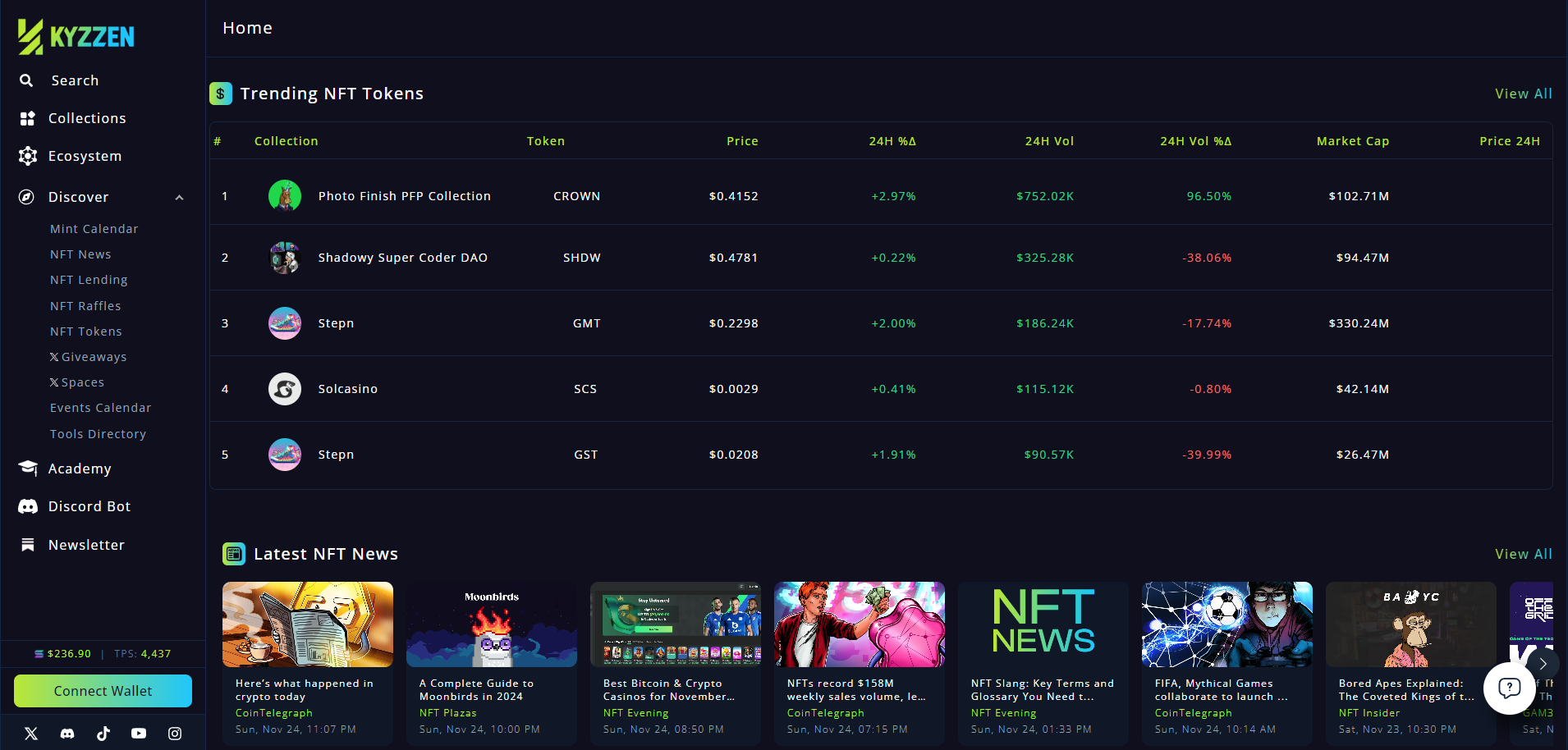The image size is (1568, 750).
Task: Select NFT Raffles in Discover menu
Action: point(85,306)
